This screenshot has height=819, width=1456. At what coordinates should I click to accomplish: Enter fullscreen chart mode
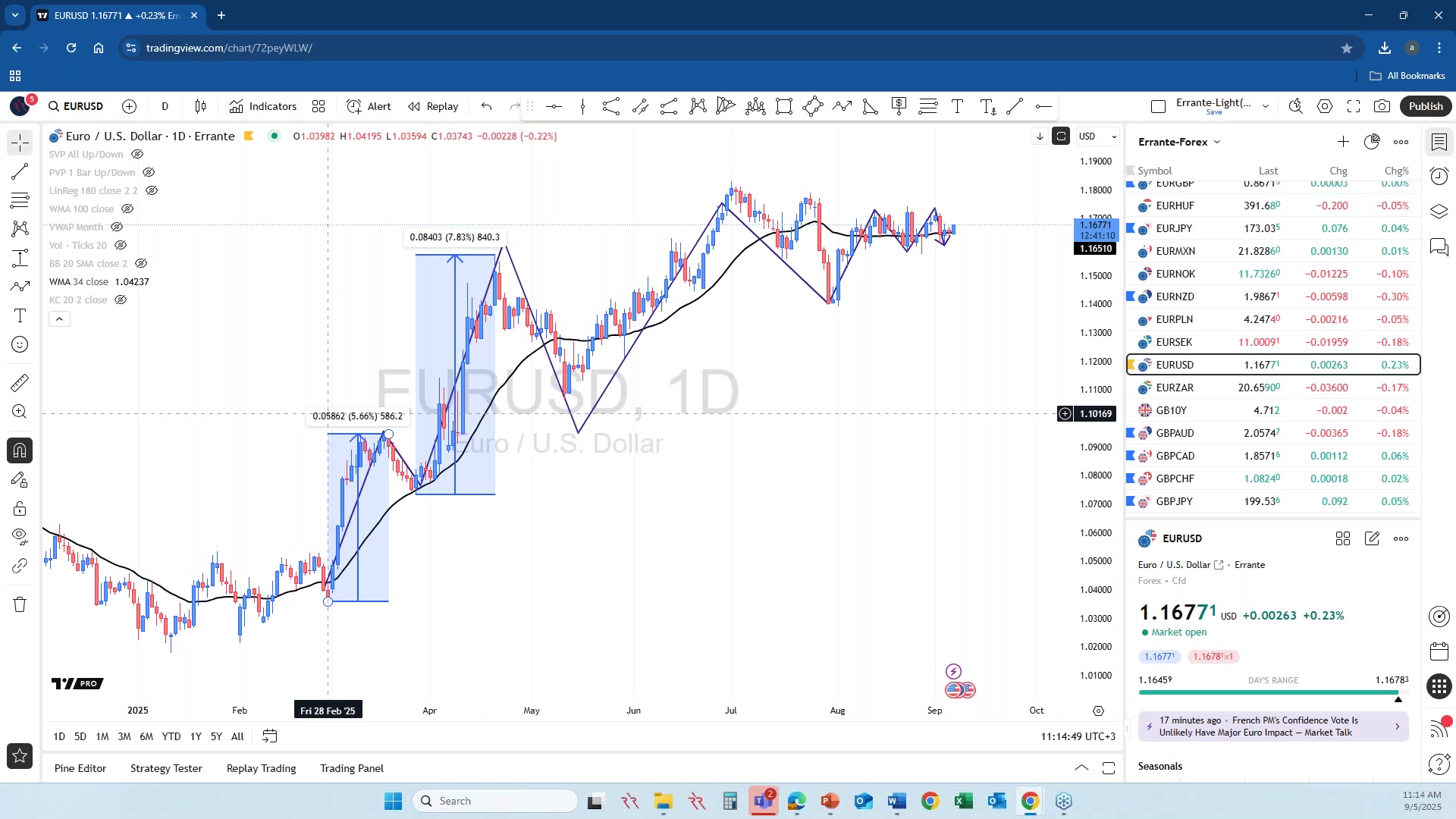click(1354, 106)
